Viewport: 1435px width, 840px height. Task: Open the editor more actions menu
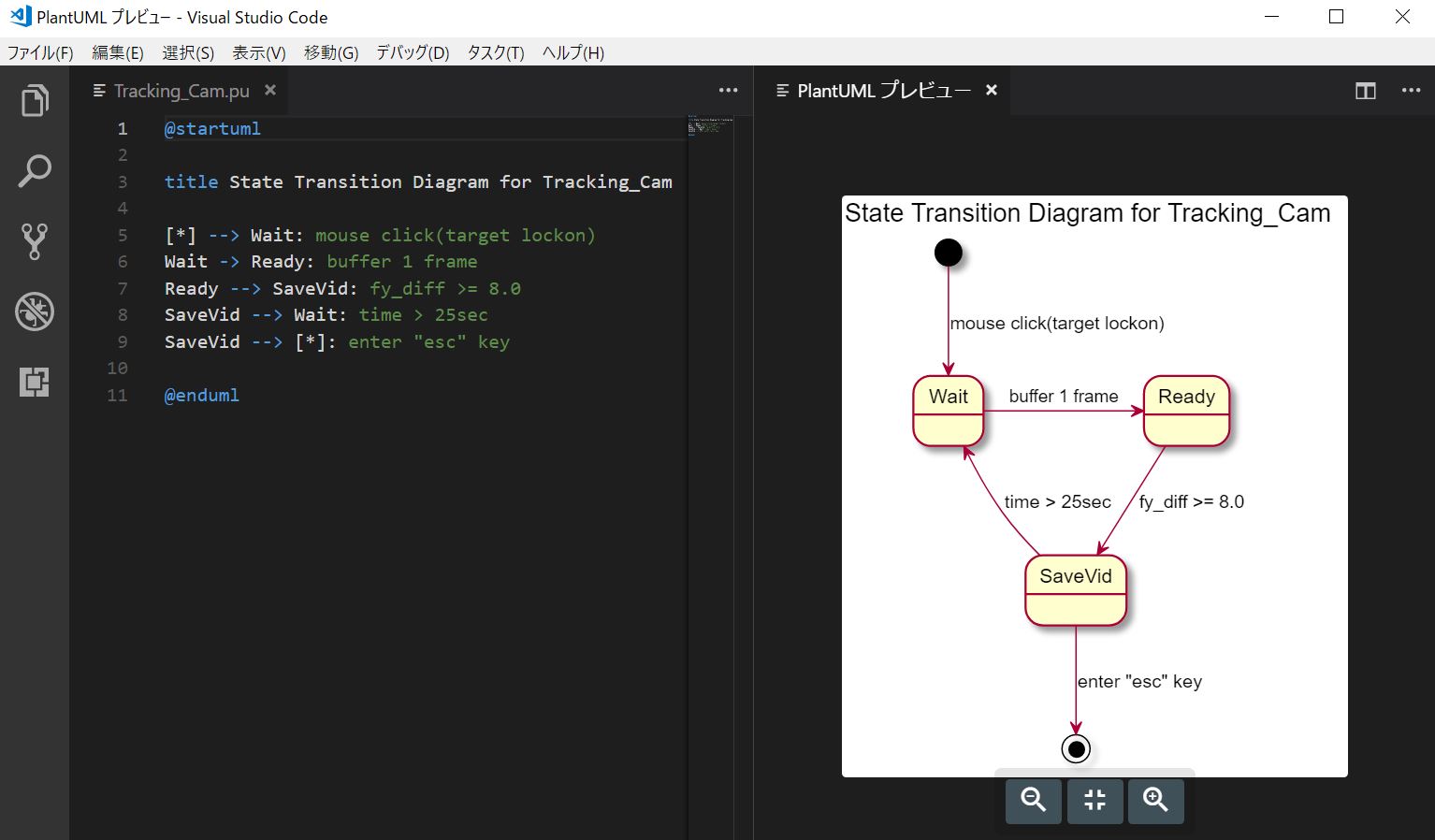(728, 90)
